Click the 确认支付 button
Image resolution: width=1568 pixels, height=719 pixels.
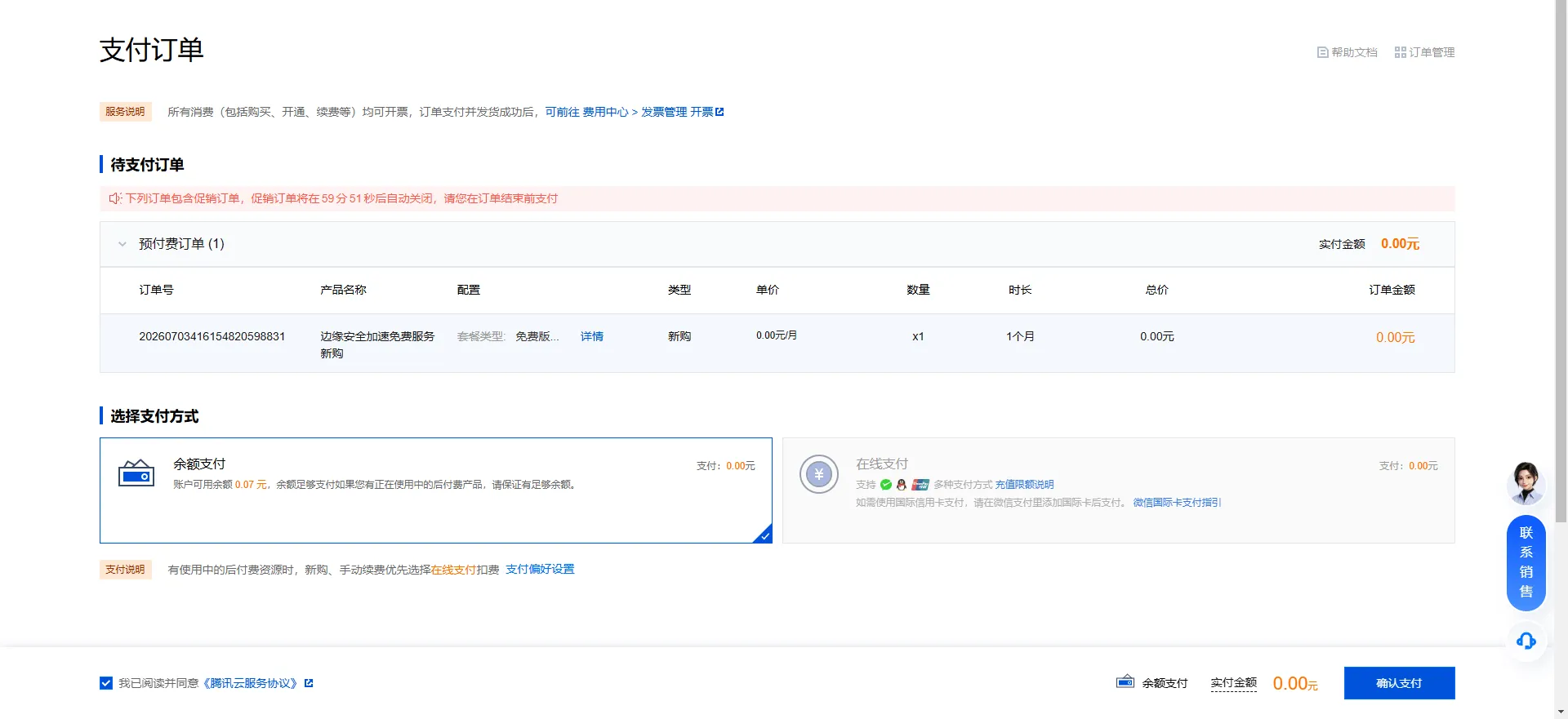click(x=1399, y=683)
